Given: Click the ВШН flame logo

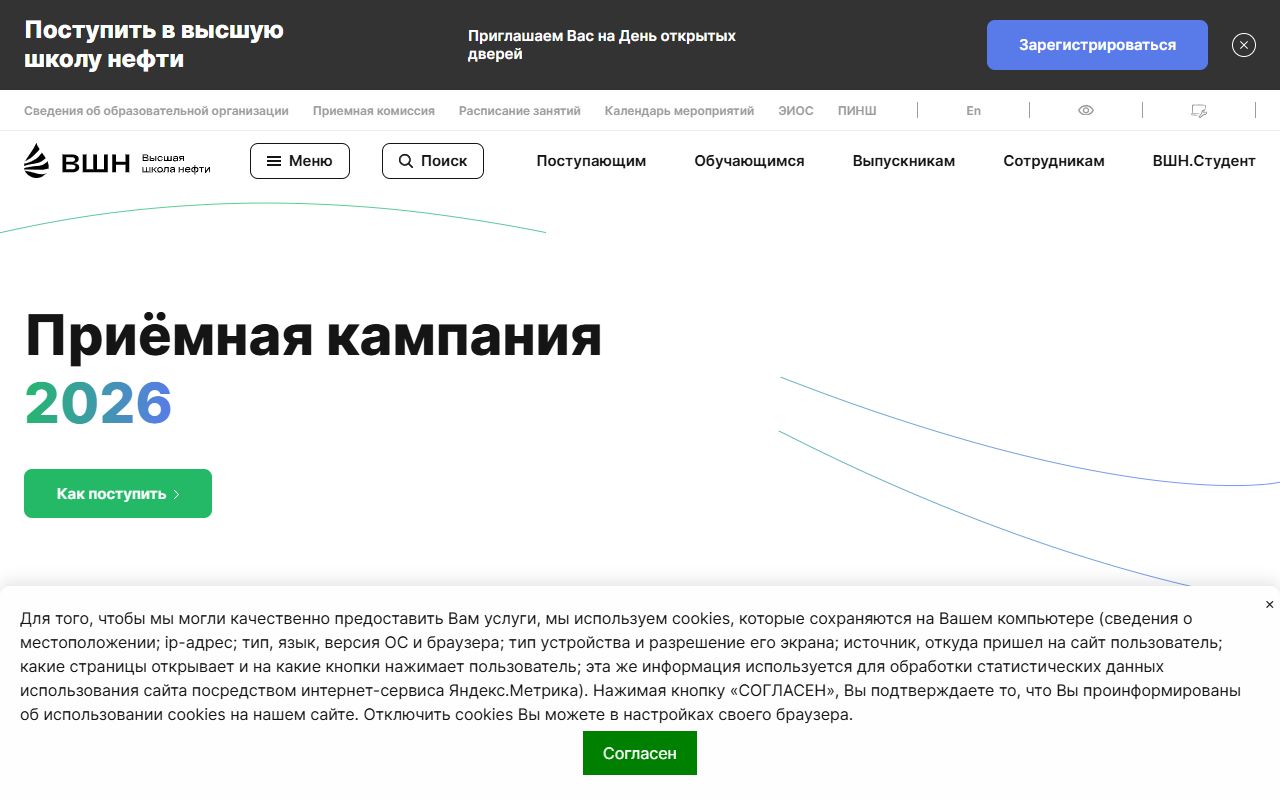Looking at the screenshot, I should [x=36, y=161].
